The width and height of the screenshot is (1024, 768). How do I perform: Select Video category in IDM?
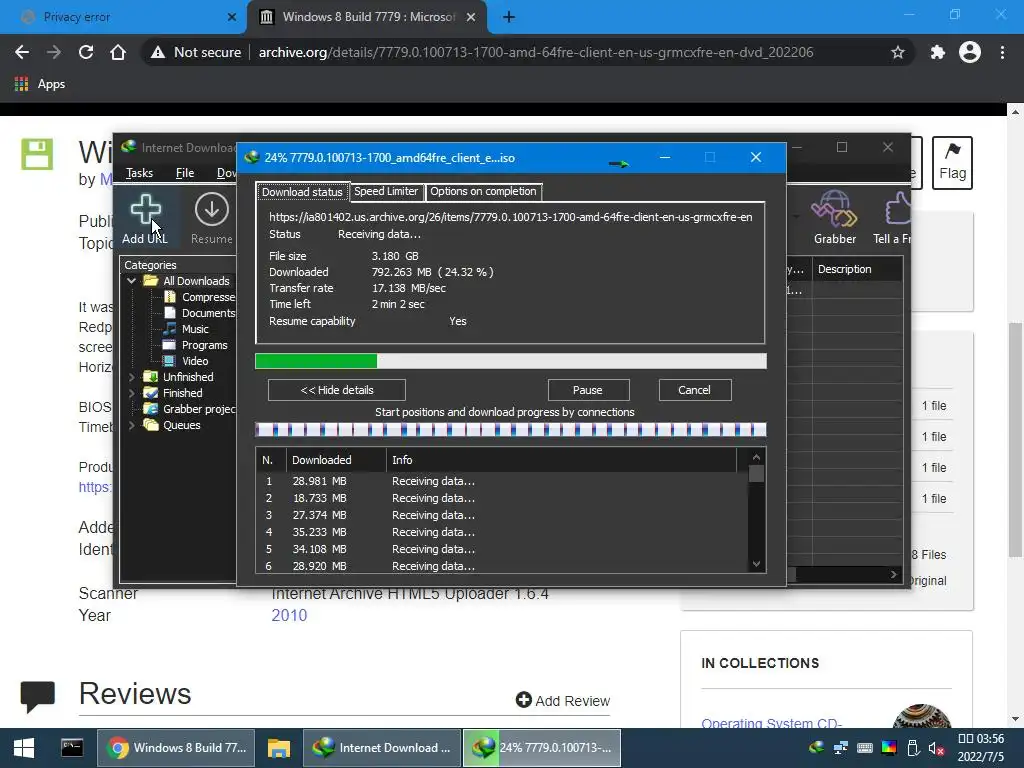click(186, 361)
